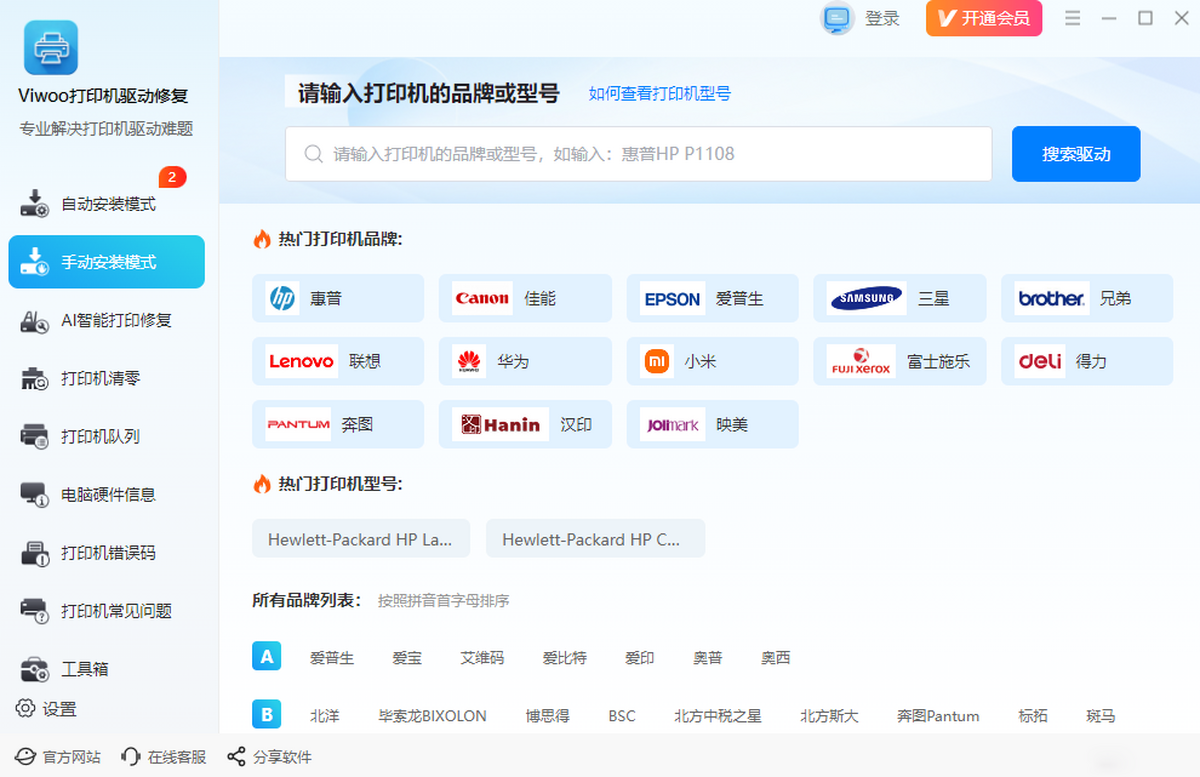Go to 打印机清零 section
The width and height of the screenshot is (1200, 777).
coord(107,378)
